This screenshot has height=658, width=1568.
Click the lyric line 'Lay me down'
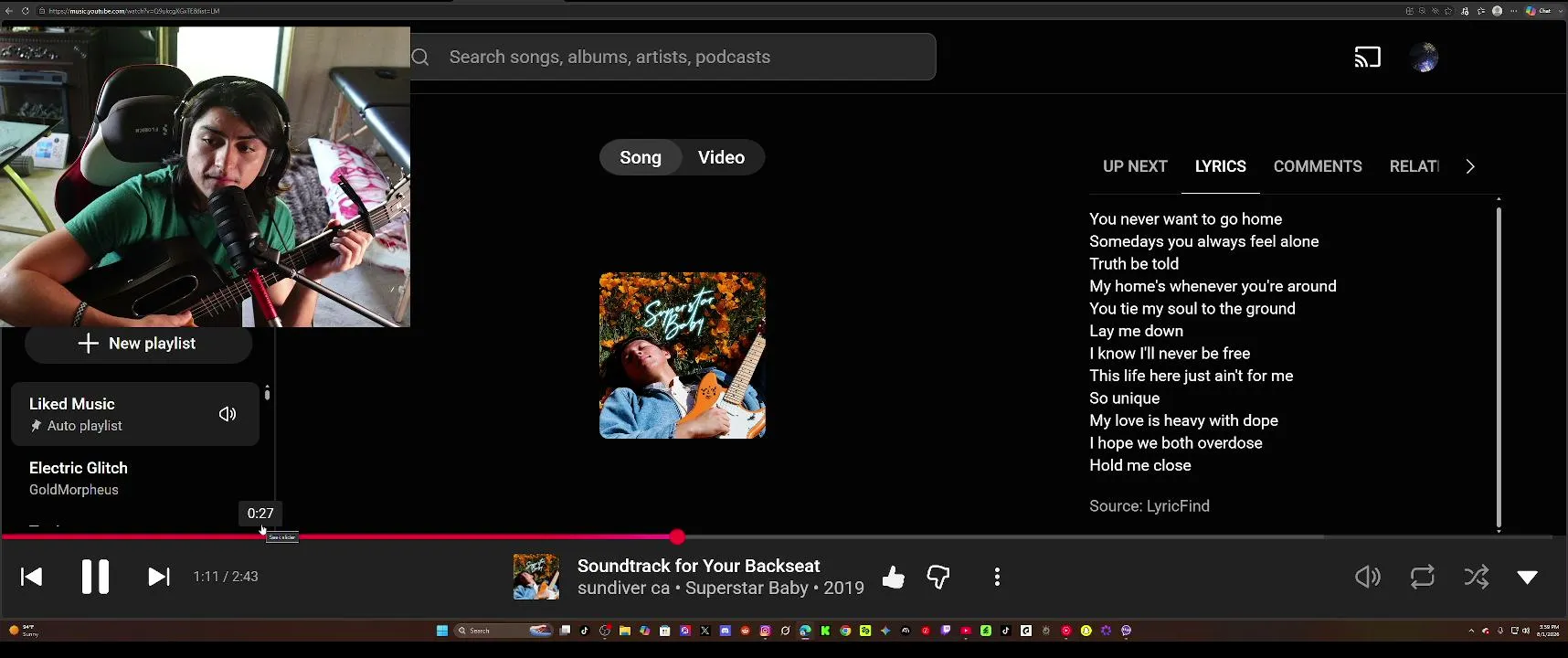(x=1136, y=331)
